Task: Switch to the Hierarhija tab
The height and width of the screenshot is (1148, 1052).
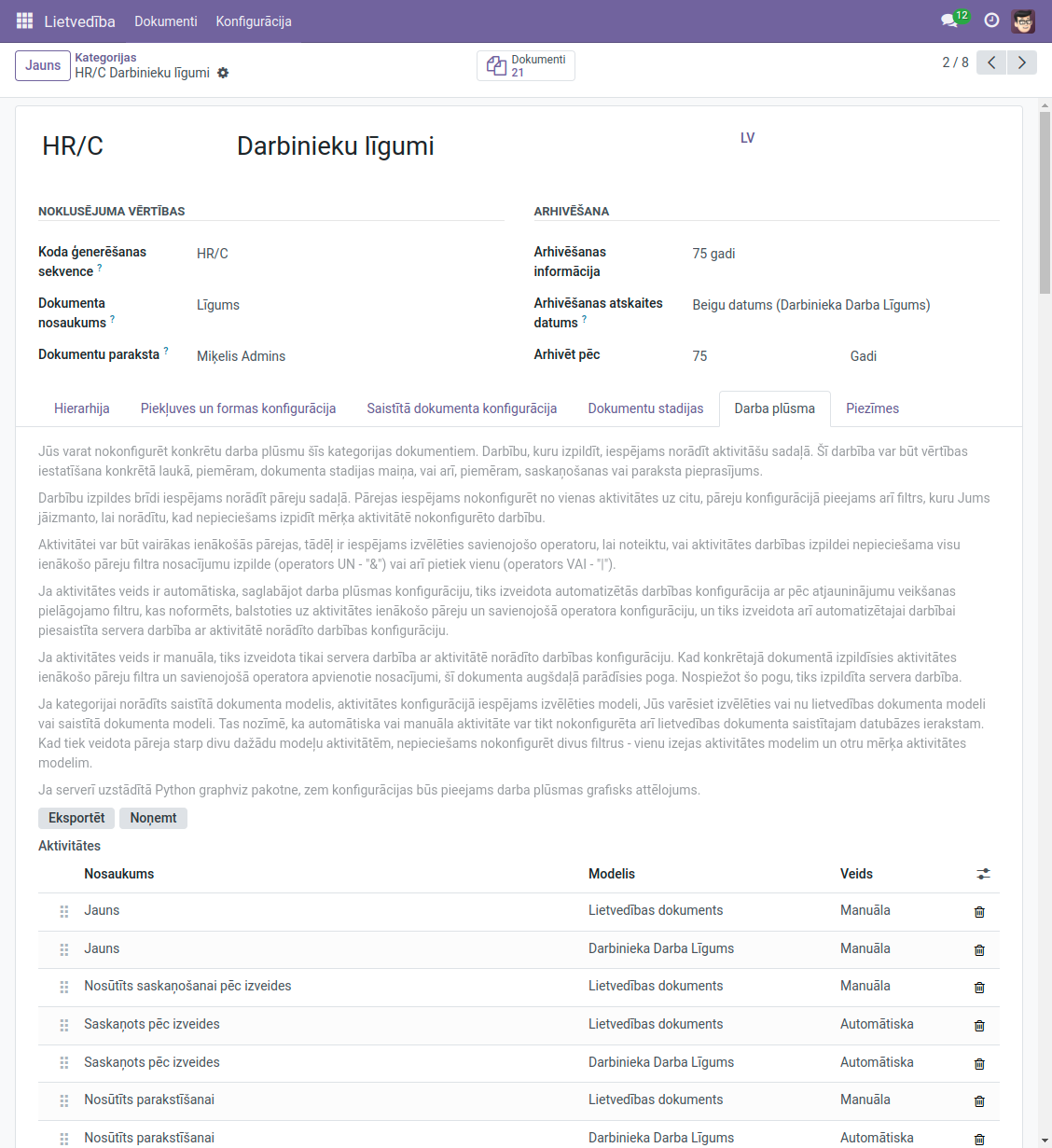Action: (x=82, y=408)
